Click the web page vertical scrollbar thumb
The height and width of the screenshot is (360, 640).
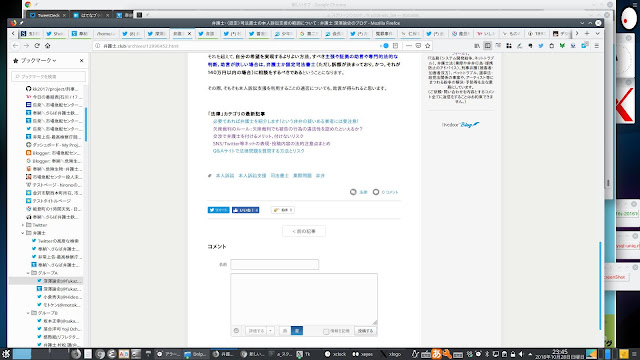[600, 286]
